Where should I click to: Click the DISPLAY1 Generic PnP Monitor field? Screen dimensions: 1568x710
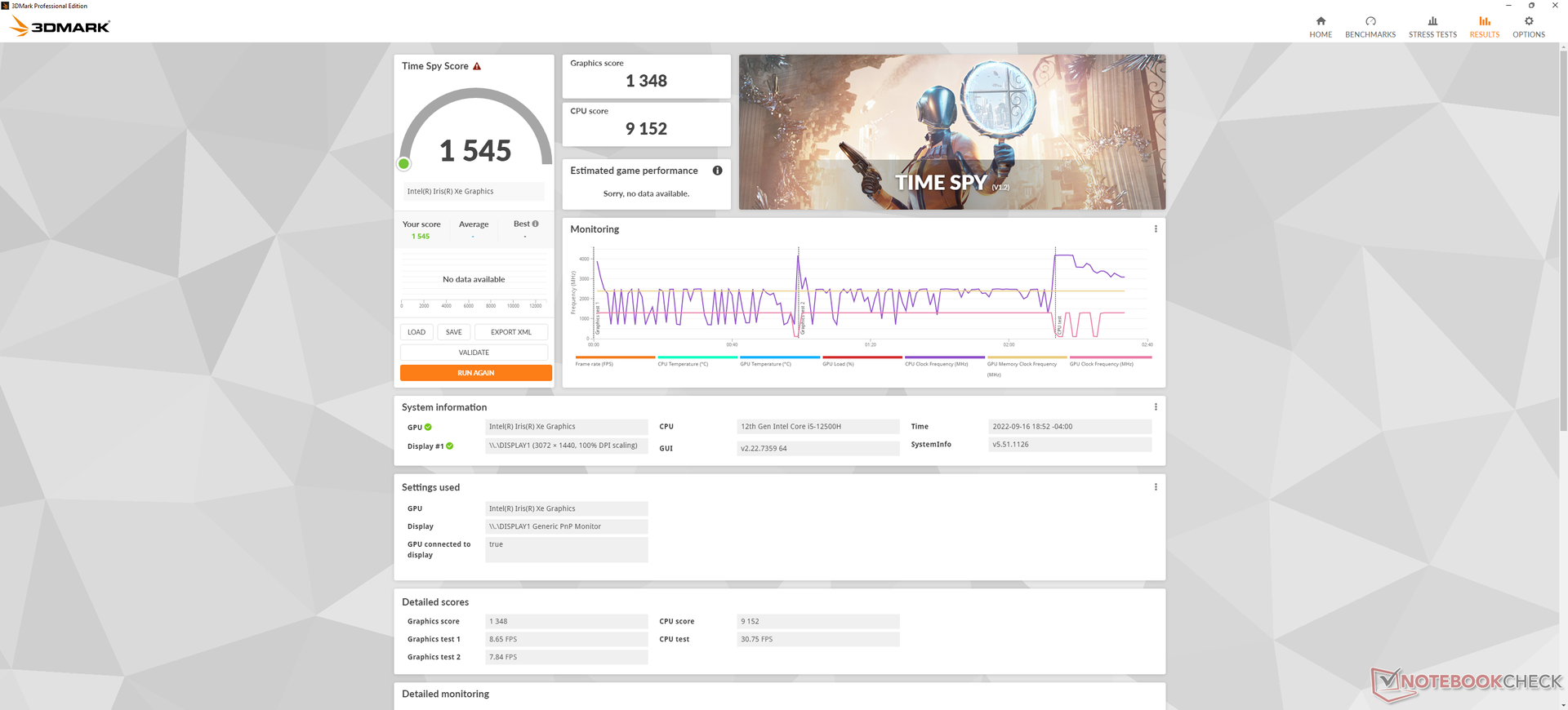[567, 526]
